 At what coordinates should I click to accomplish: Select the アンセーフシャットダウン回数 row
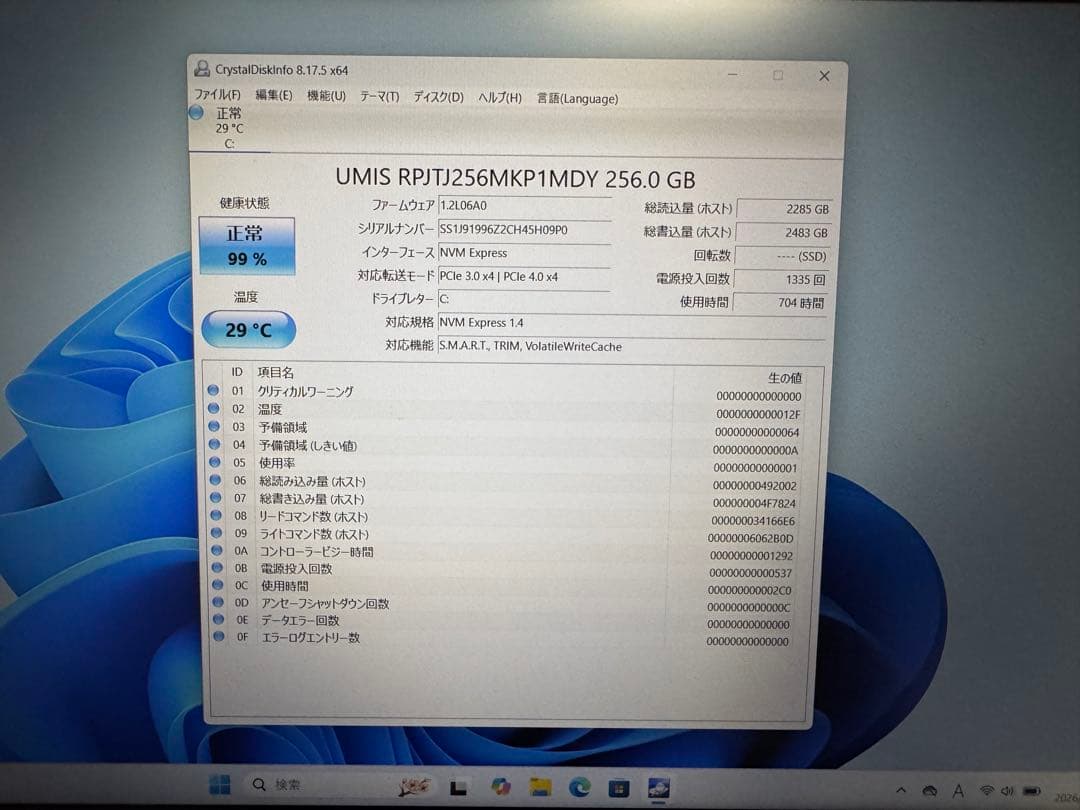pos(507,605)
